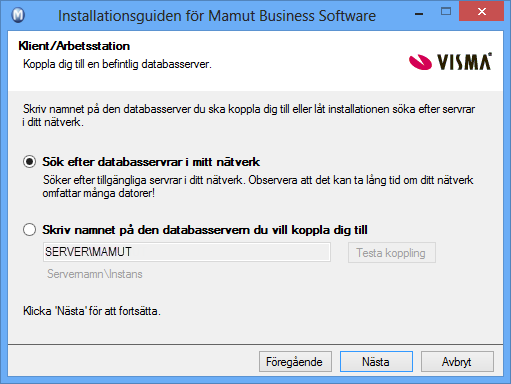The image size is (511, 384).
Task: Continue with the Nästa button
Action: point(376,362)
